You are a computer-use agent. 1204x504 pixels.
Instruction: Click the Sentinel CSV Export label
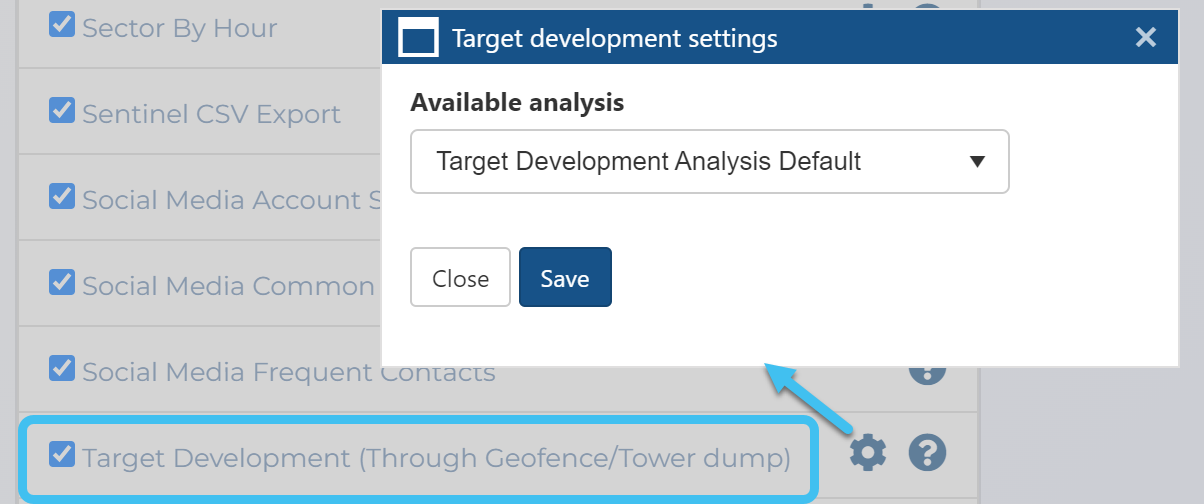pyautogui.click(x=211, y=114)
